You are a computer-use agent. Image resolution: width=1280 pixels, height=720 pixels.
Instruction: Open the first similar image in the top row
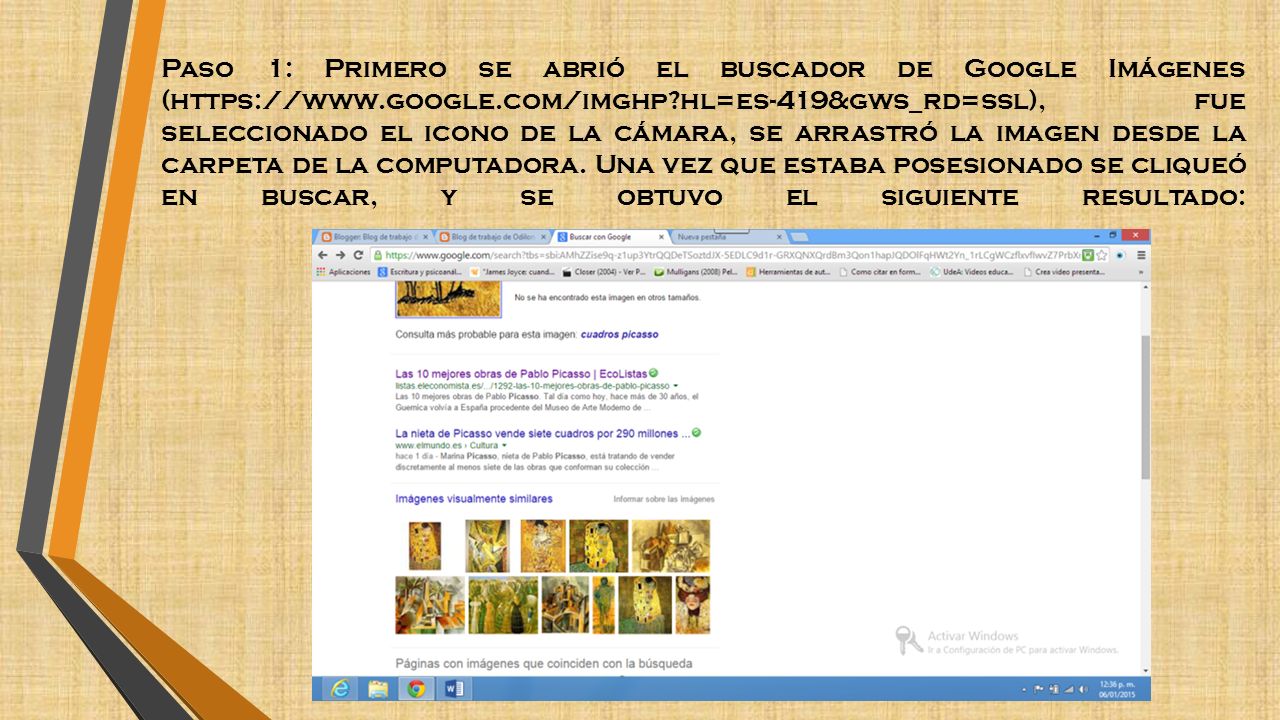(425, 546)
